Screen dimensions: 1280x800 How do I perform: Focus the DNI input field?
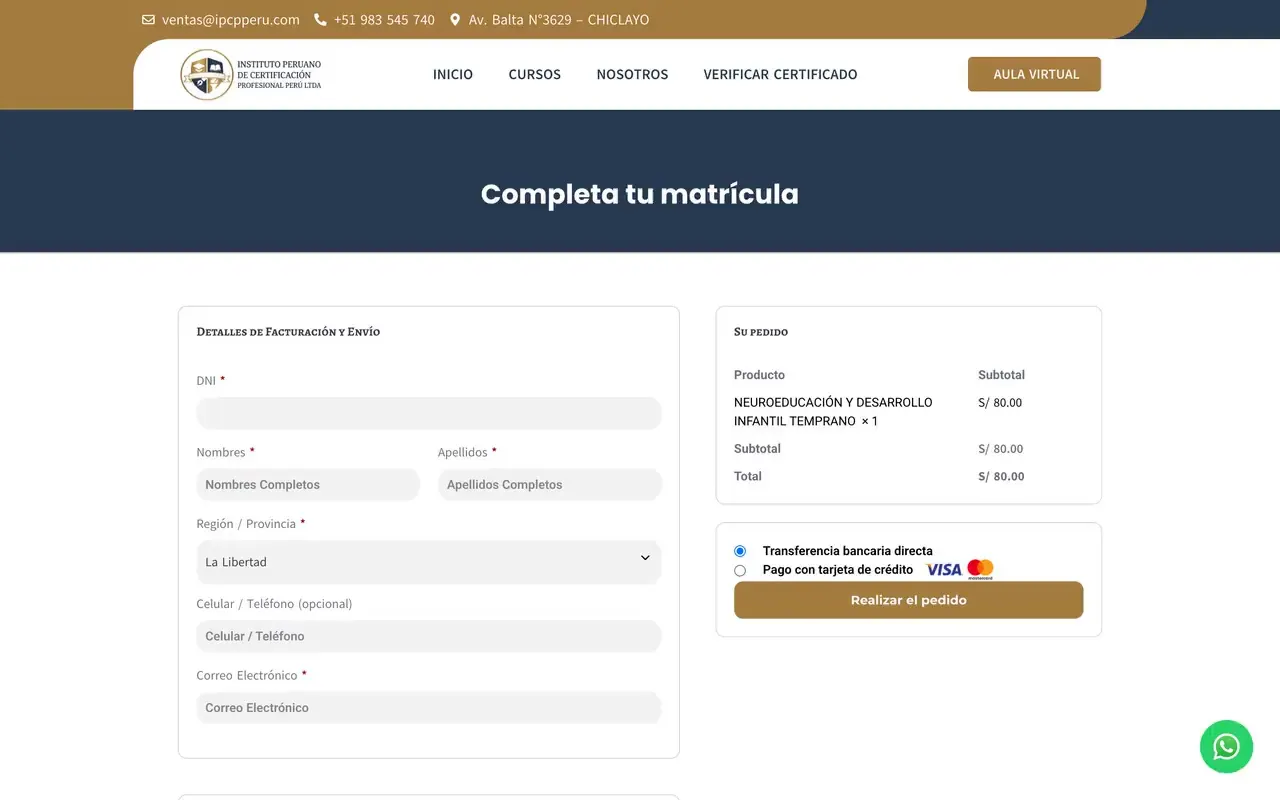429,413
